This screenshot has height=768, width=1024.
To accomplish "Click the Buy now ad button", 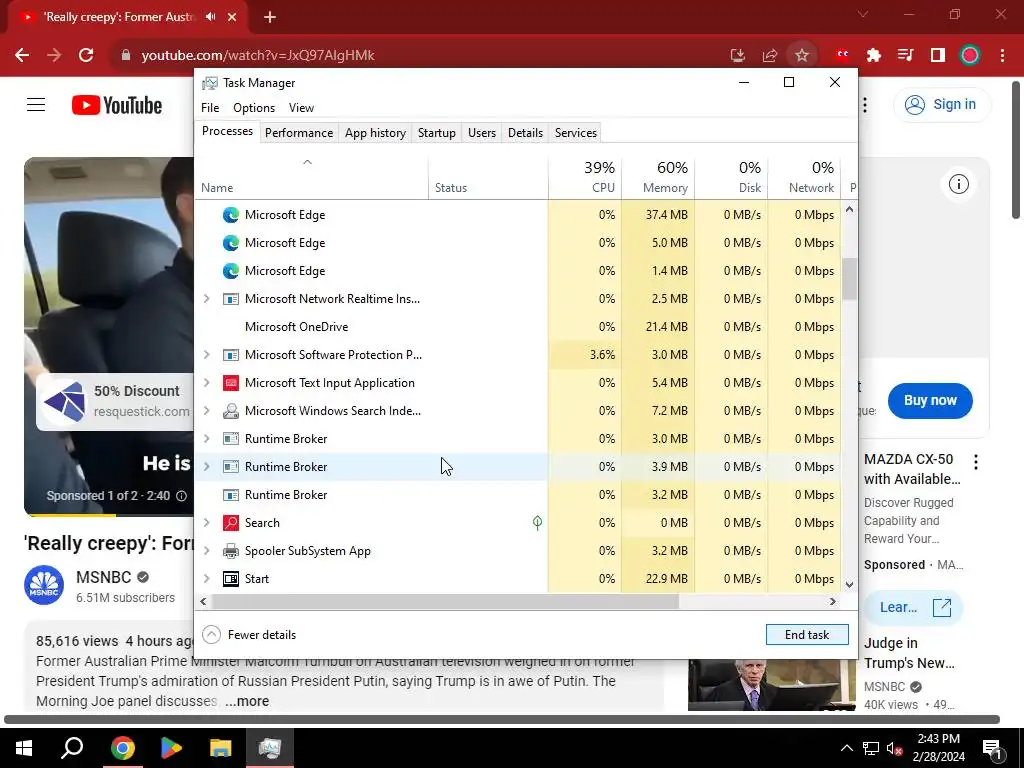I will [930, 400].
